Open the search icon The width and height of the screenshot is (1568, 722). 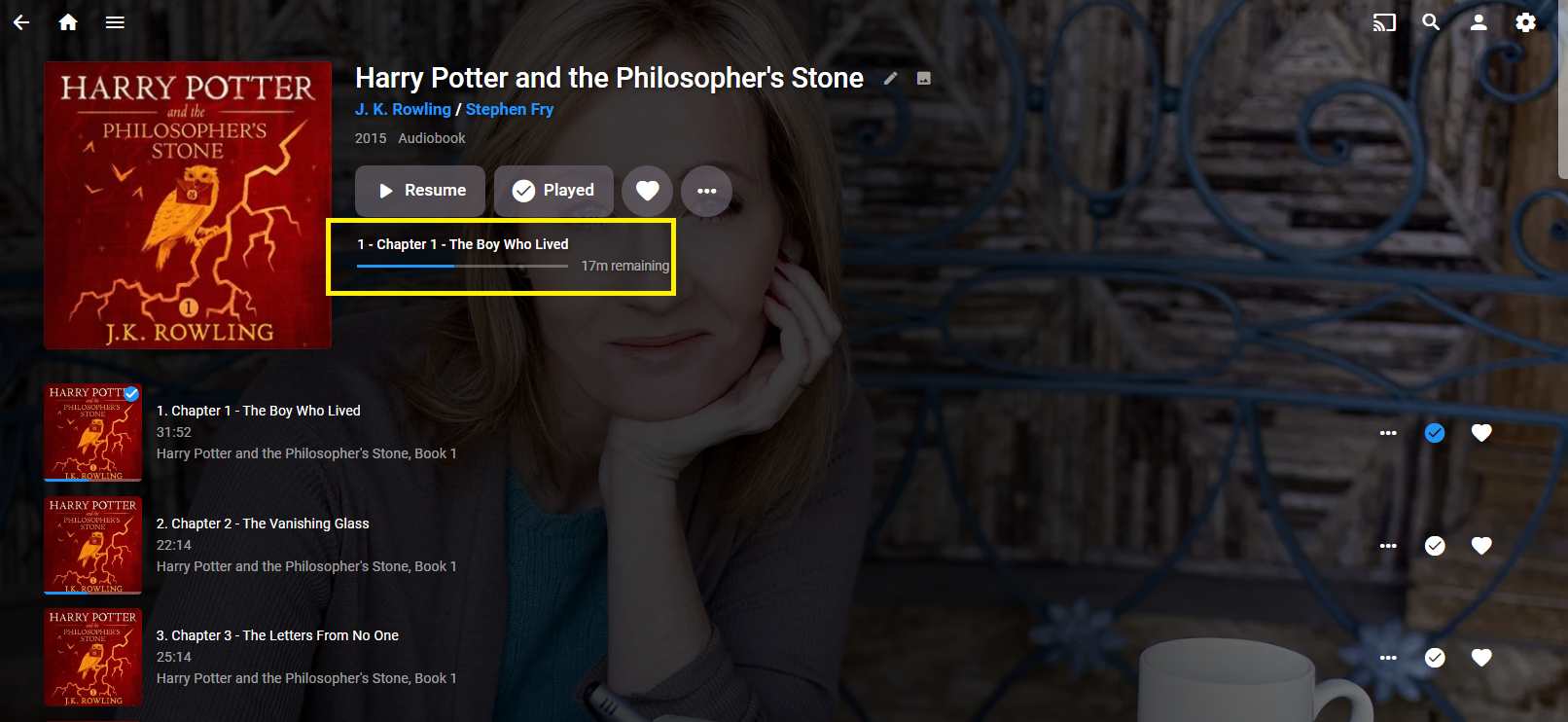(x=1431, y=22)
